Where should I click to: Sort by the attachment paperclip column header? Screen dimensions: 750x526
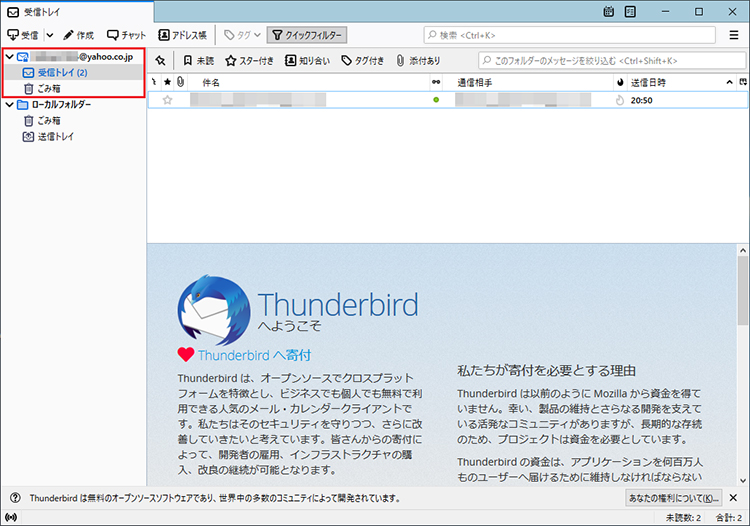(x=180, y=82)
